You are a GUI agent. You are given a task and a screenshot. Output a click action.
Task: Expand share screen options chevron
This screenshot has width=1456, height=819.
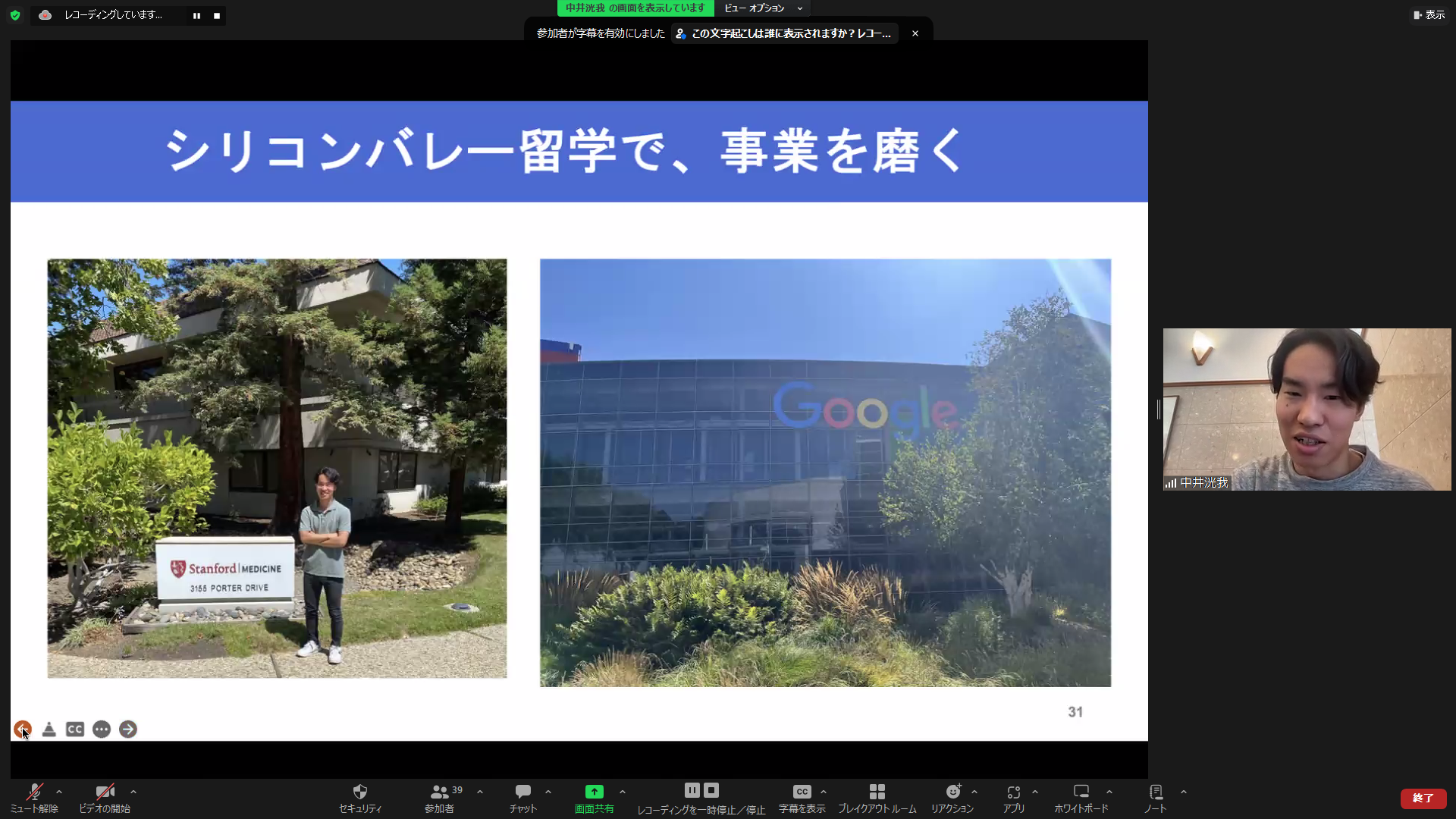[x=623, y=792]
